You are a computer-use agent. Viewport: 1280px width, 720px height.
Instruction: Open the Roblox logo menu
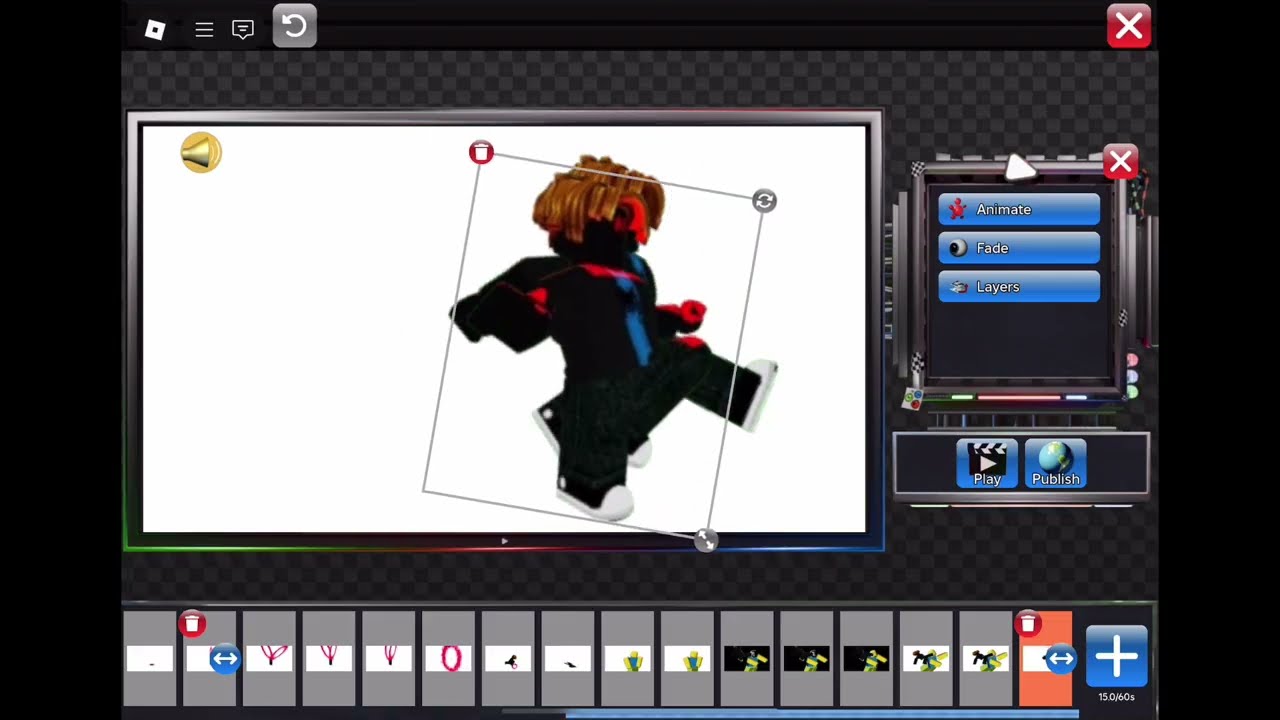pyautogui.click(x=155, y=30)
